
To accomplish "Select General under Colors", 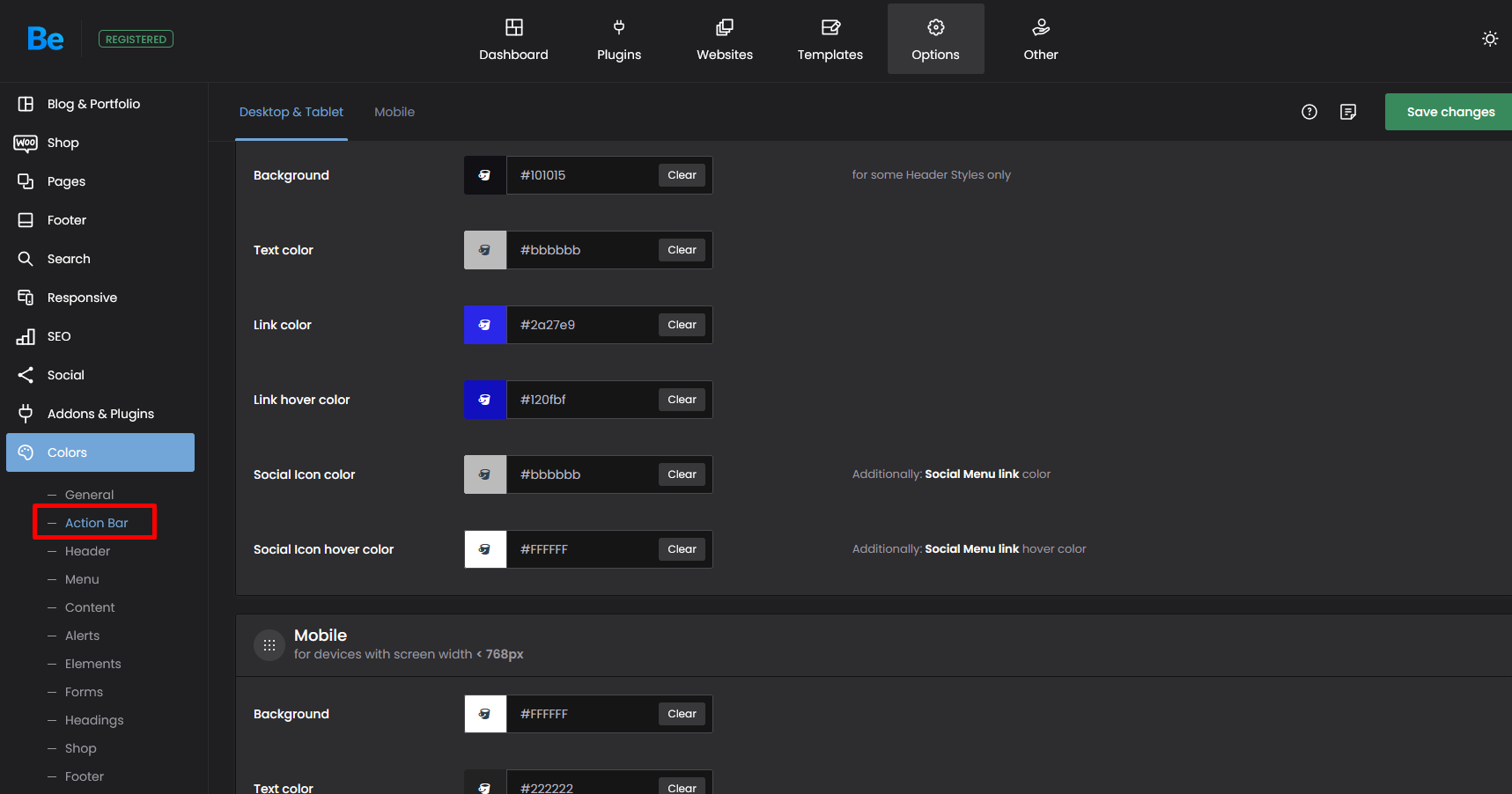I will (x=89, y=495).
